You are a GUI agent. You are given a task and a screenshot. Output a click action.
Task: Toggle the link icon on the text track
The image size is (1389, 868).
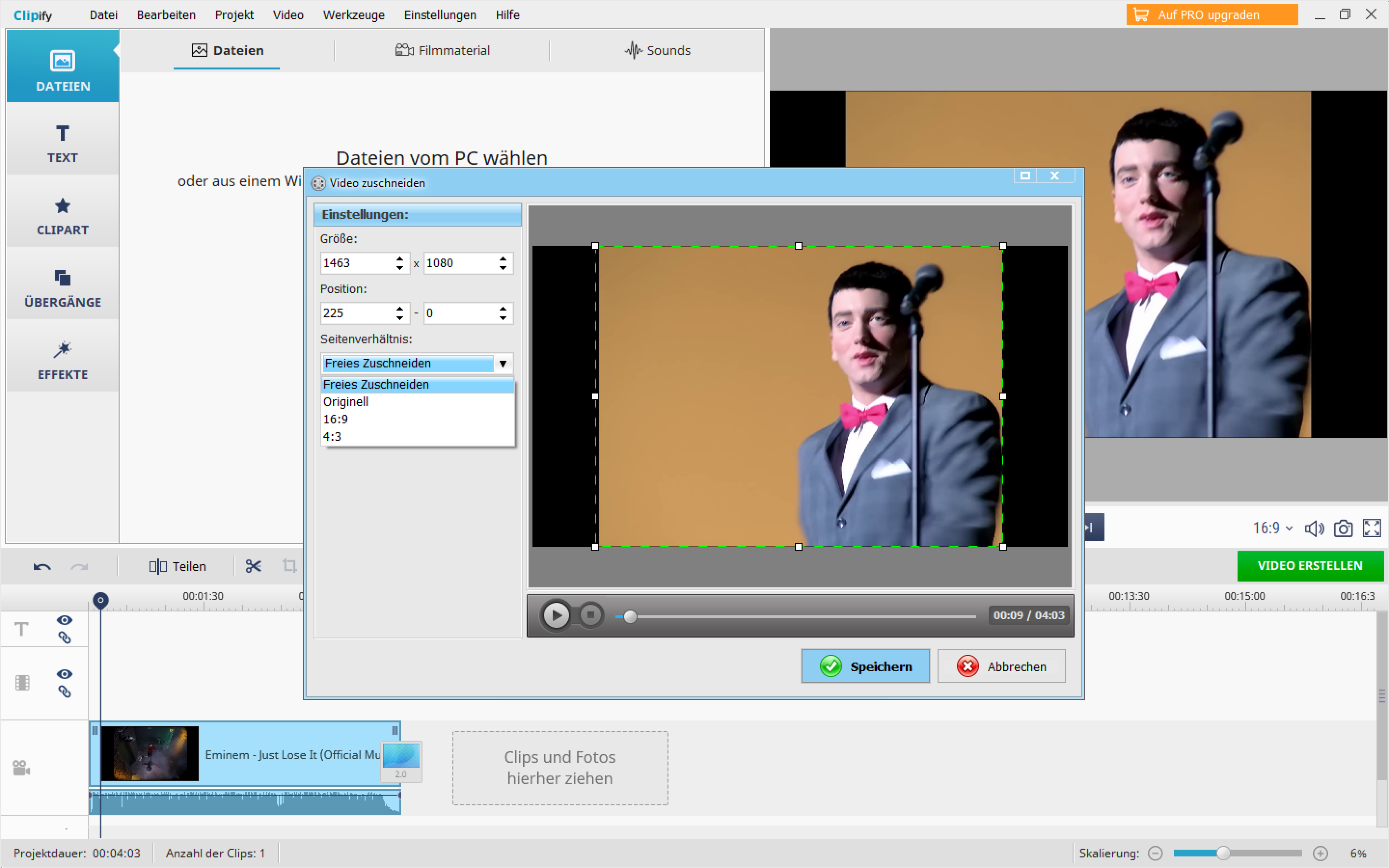tap(65, 637)
